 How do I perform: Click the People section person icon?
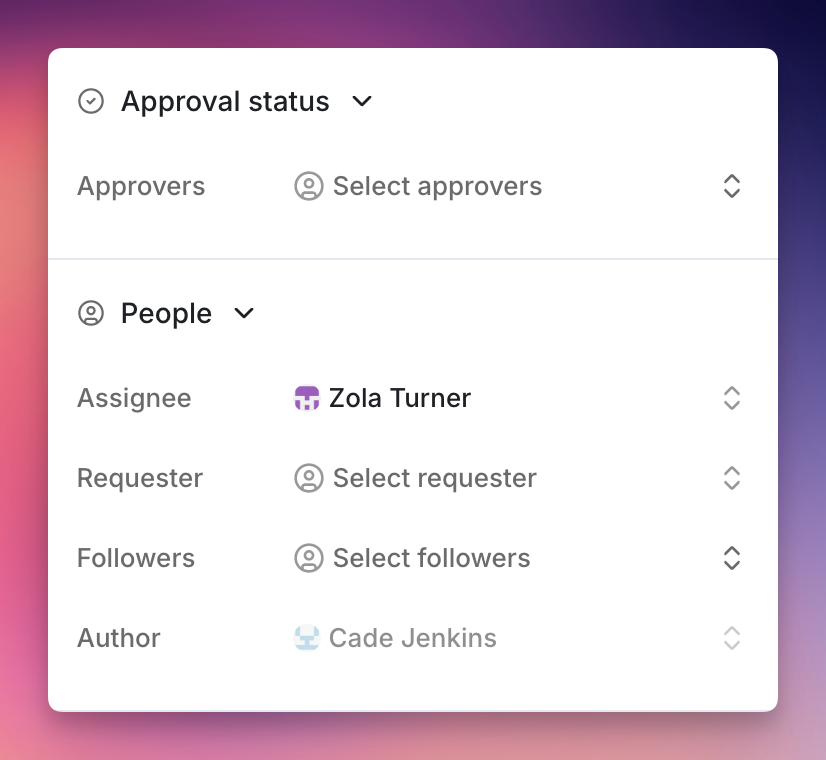91,313
